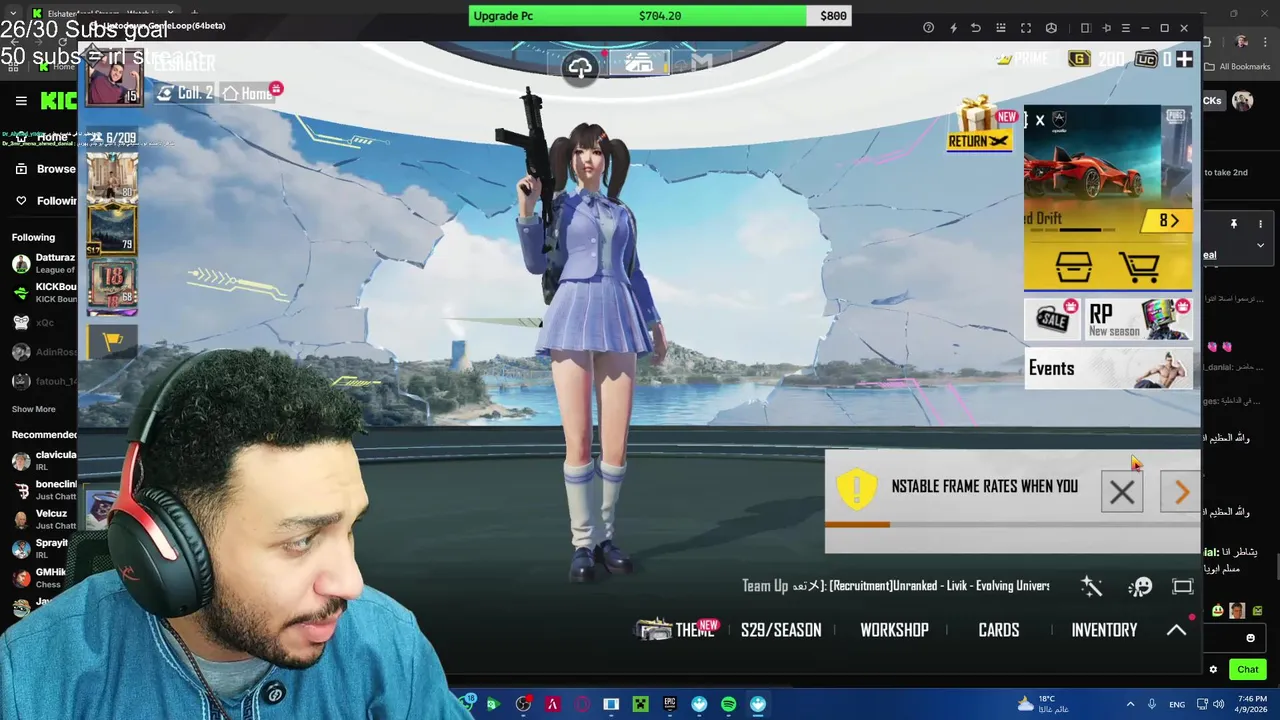
Task: Click the lightning bolt boost icon
Action: click(953, 28)
